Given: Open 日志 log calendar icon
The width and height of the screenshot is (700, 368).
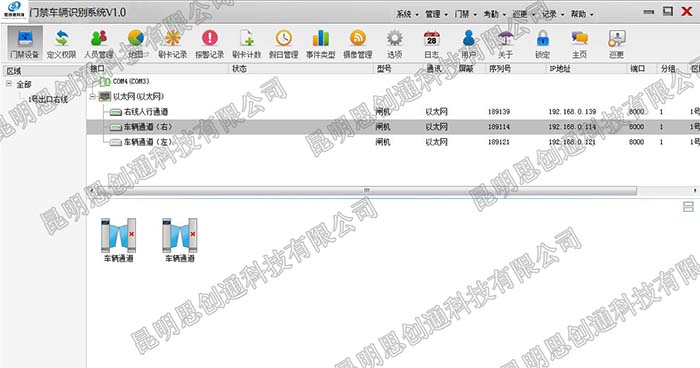Looking at the screenshot, I should [431, 43].
